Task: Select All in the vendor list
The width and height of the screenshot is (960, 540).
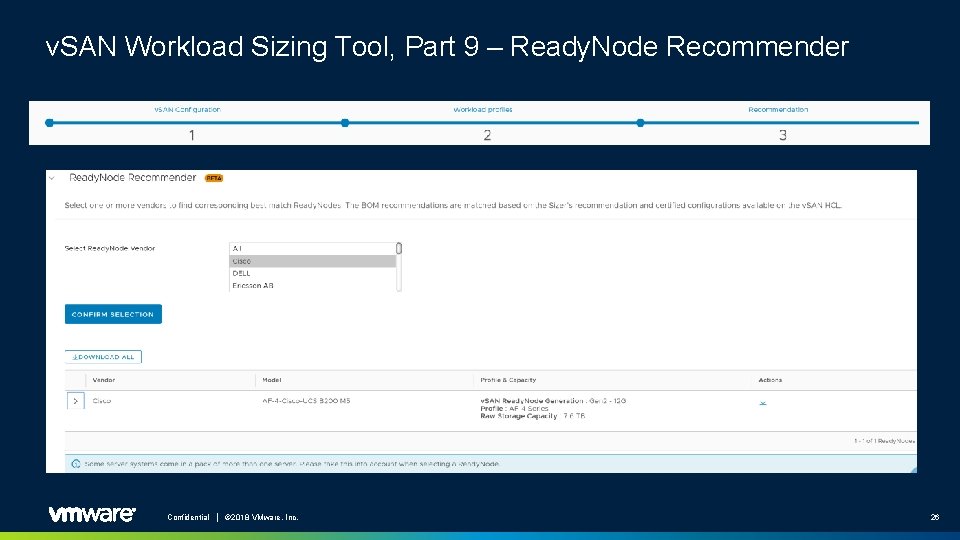Action: (312, 249)
